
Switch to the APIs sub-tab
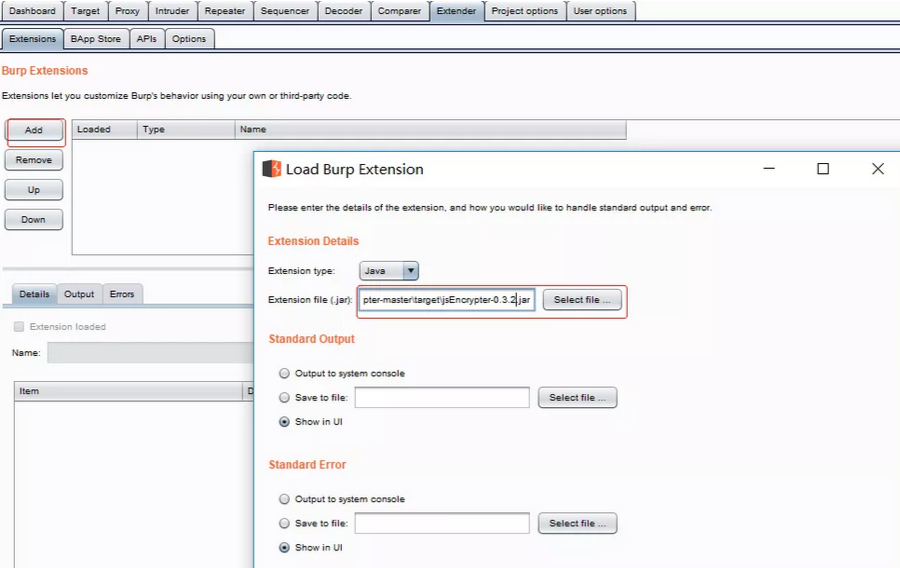click(146, 38)
